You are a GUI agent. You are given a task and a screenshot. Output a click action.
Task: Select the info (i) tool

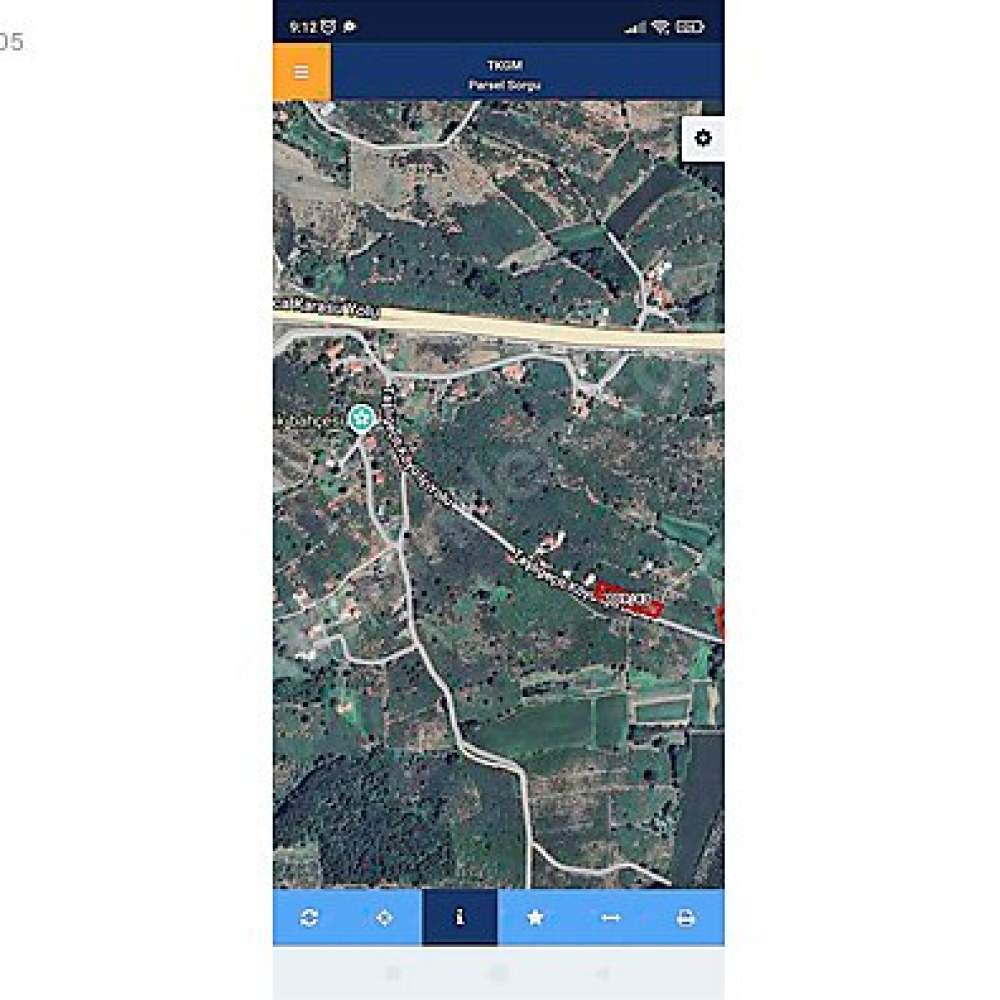pyautogui.click(x=460, y=917)
